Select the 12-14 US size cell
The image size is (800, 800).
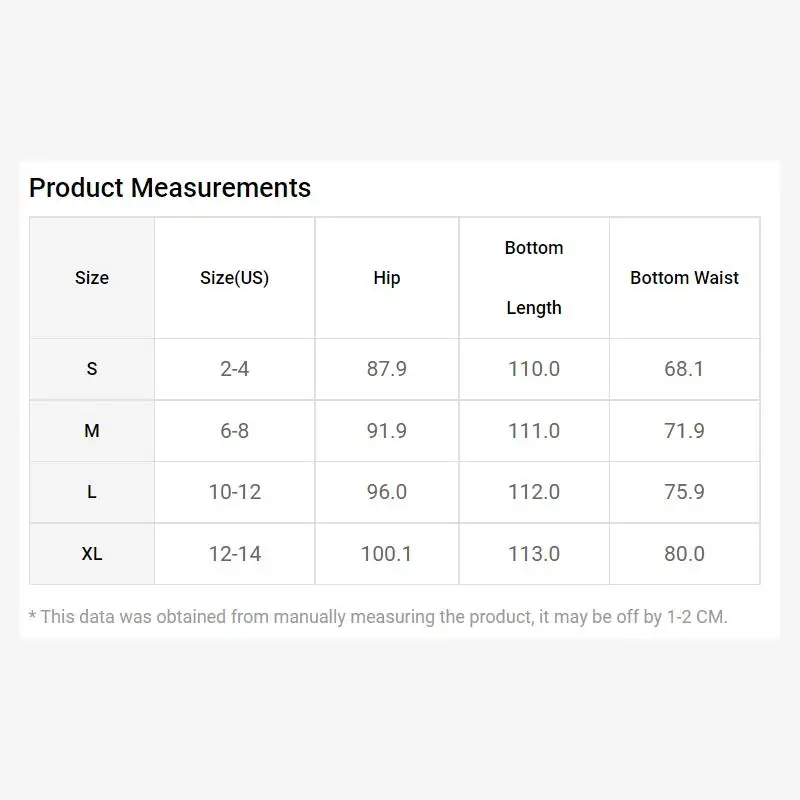point(235,554)
